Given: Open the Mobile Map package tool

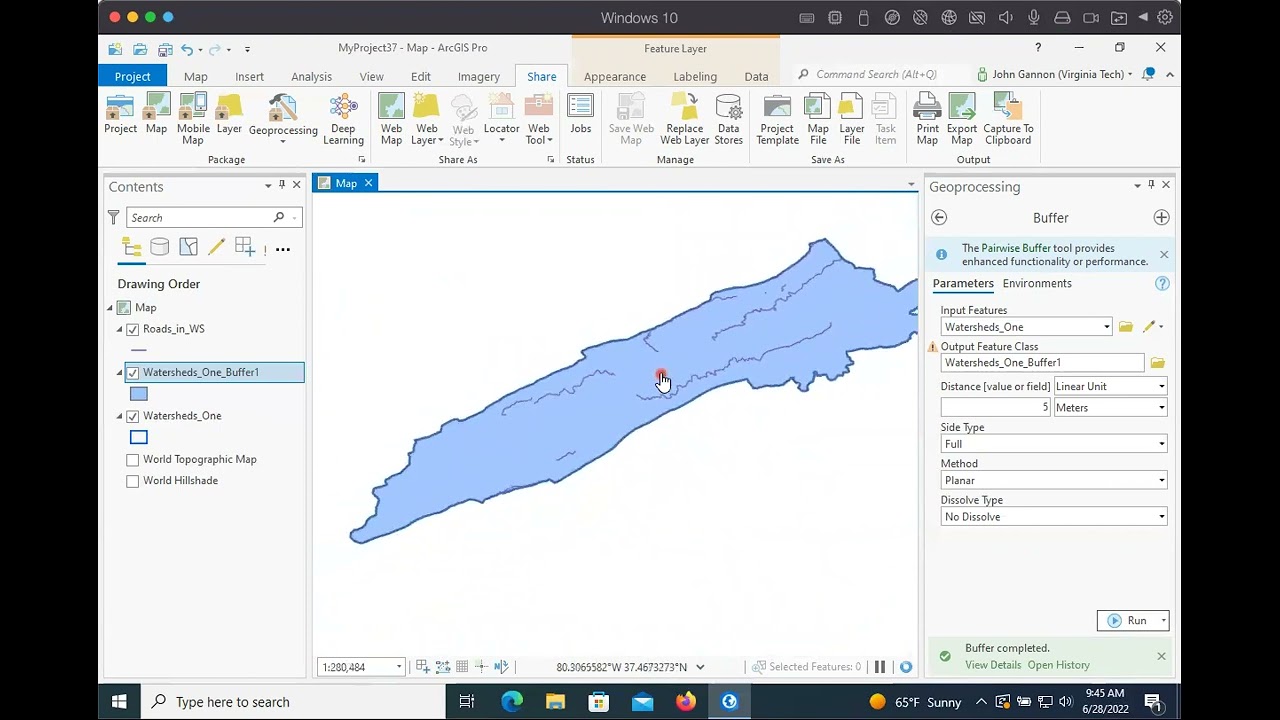Looking at the screenshot, I should [x=193, y=119].
